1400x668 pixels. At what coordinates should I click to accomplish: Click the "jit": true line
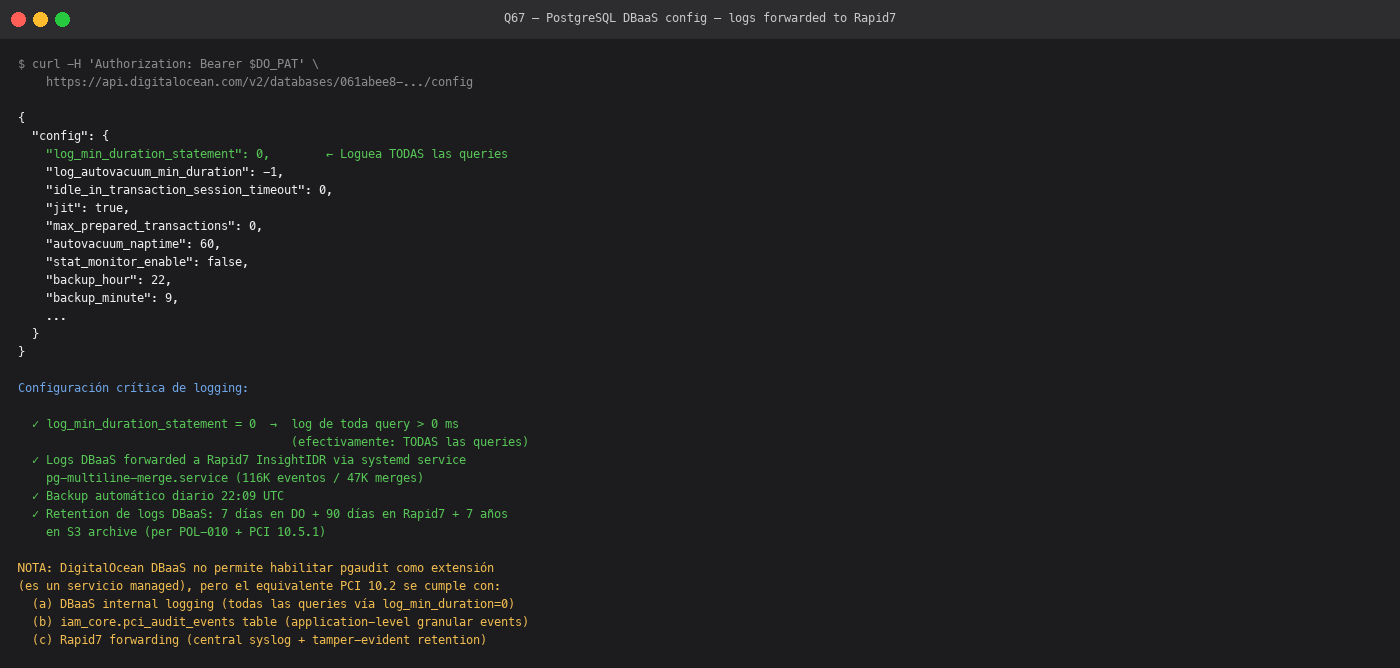pos(88,208)
